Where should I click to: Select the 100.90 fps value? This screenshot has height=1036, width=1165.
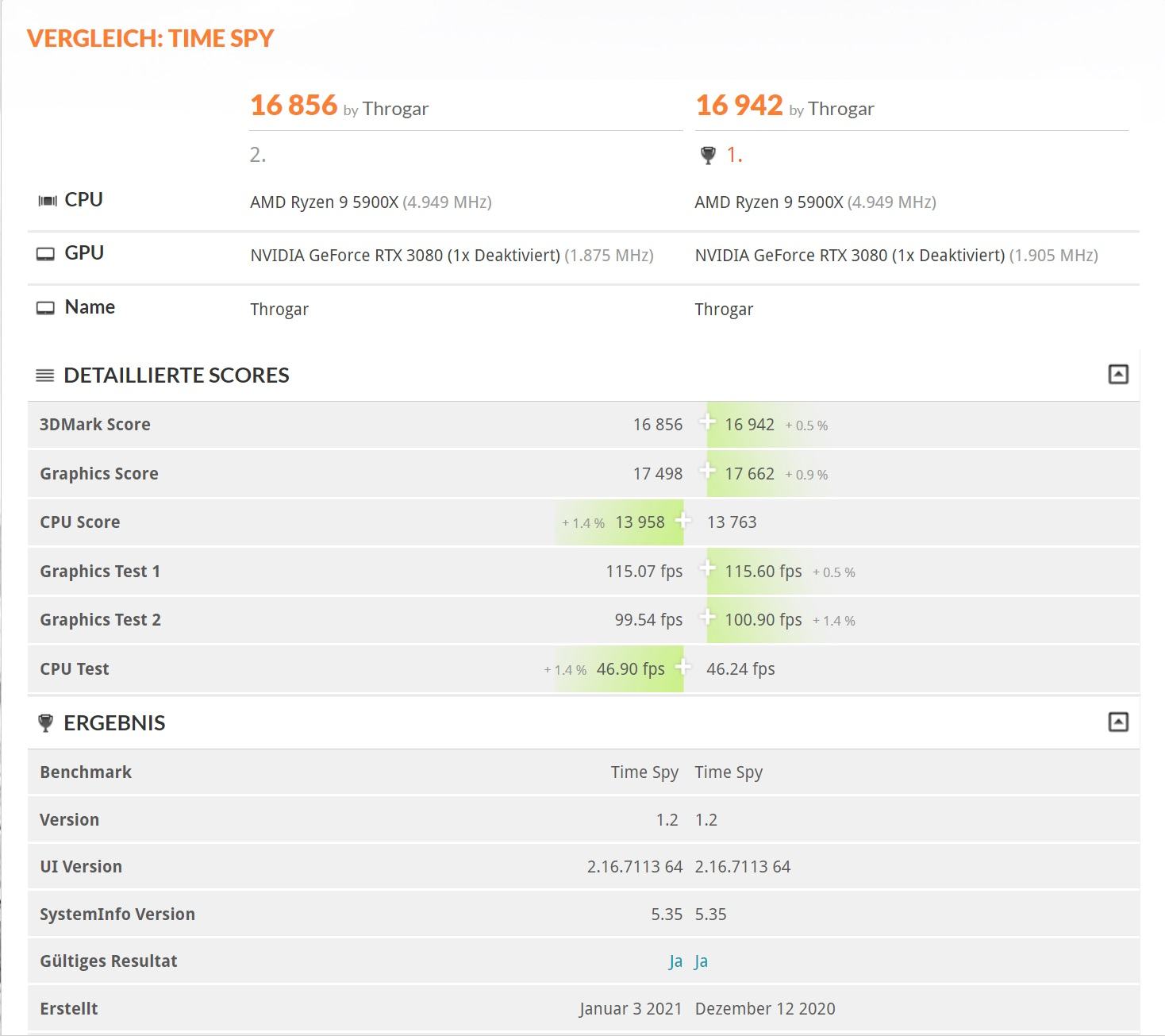click(763, 620)
